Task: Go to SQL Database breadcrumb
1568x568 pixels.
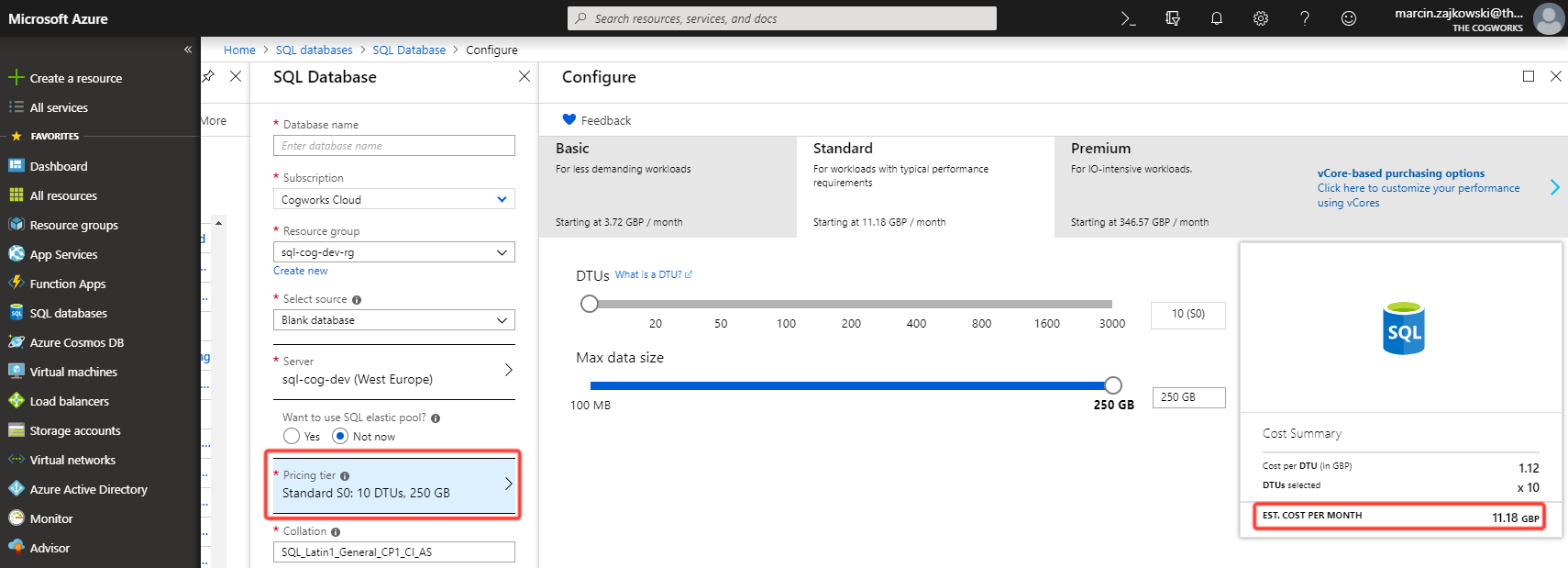Action: (409, 50)
